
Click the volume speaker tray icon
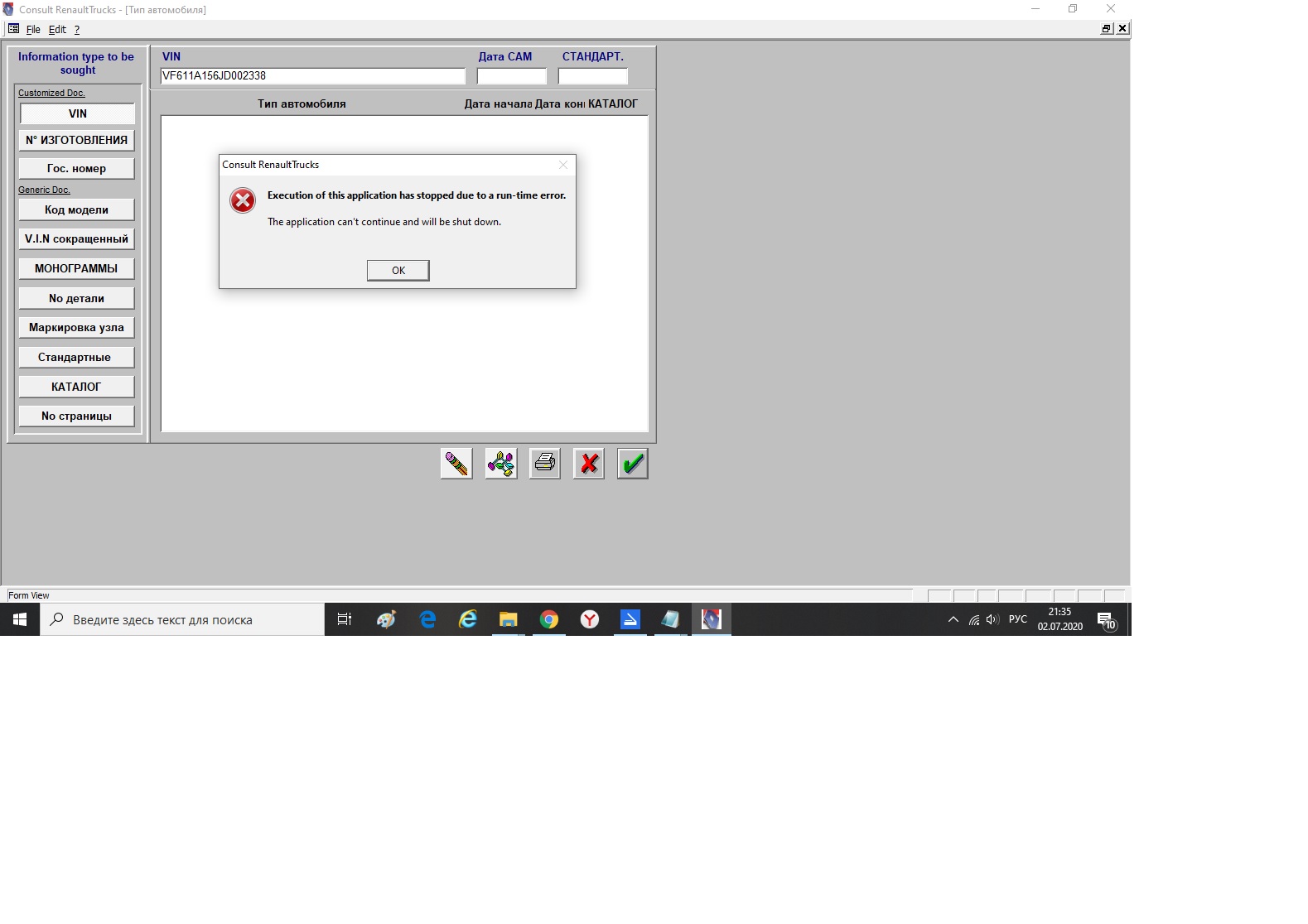click(x=992, y=619)
